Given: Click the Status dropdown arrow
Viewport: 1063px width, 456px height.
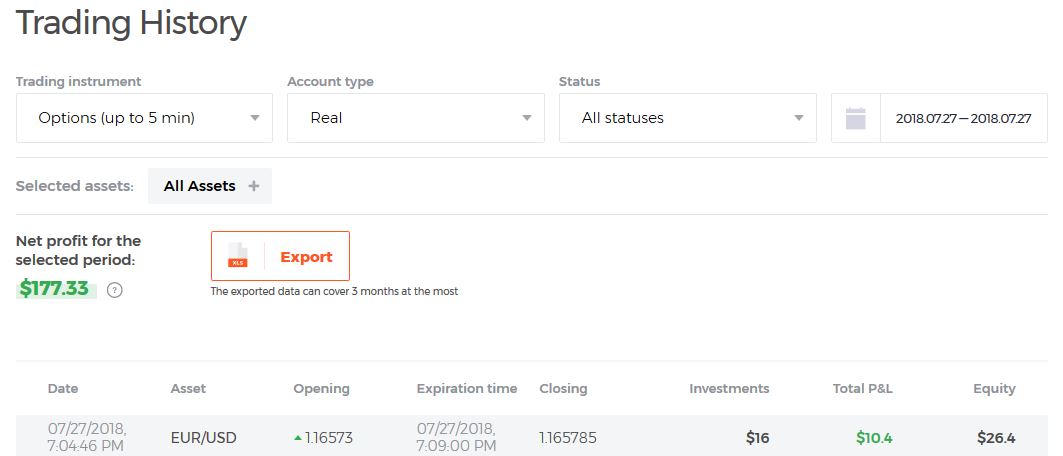Looking at the screenshot, I should [799, 118].
